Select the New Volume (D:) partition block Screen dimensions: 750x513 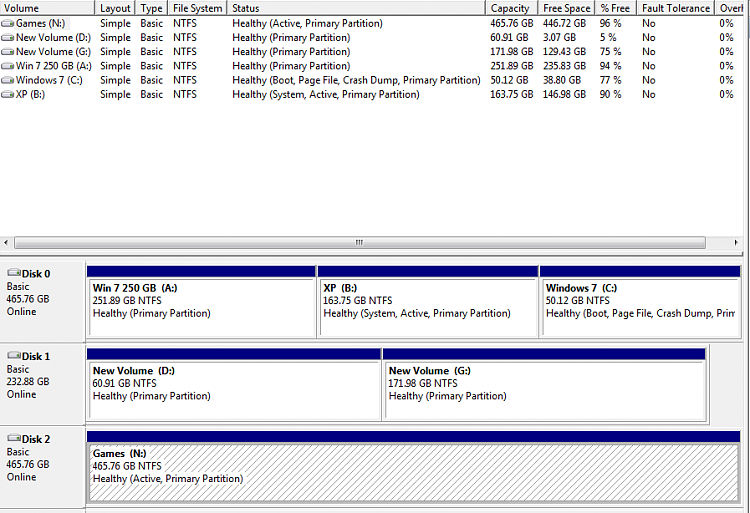(234, 384)
